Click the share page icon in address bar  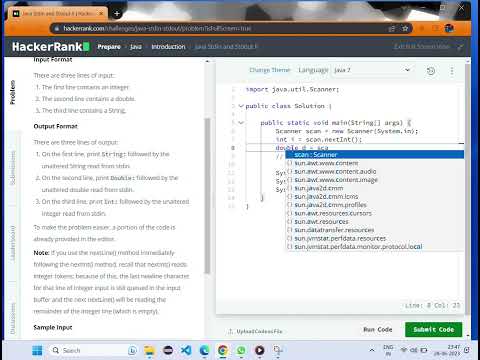pos(392,29)
